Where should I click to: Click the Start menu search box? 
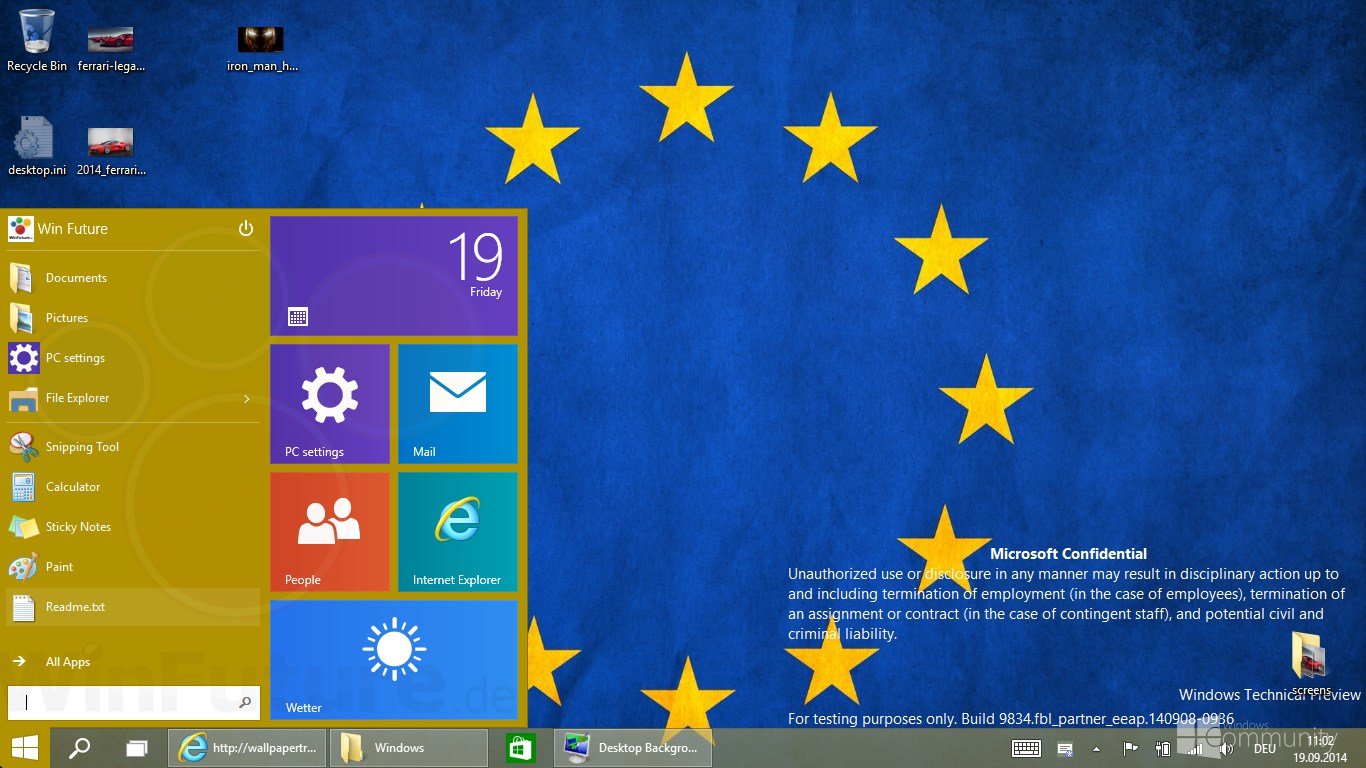pos(134,702)
